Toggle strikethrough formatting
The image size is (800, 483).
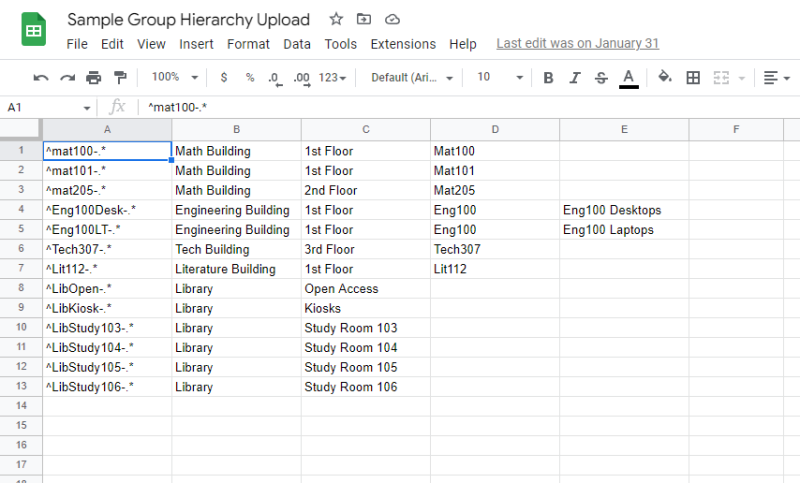(x=601, y=78)
